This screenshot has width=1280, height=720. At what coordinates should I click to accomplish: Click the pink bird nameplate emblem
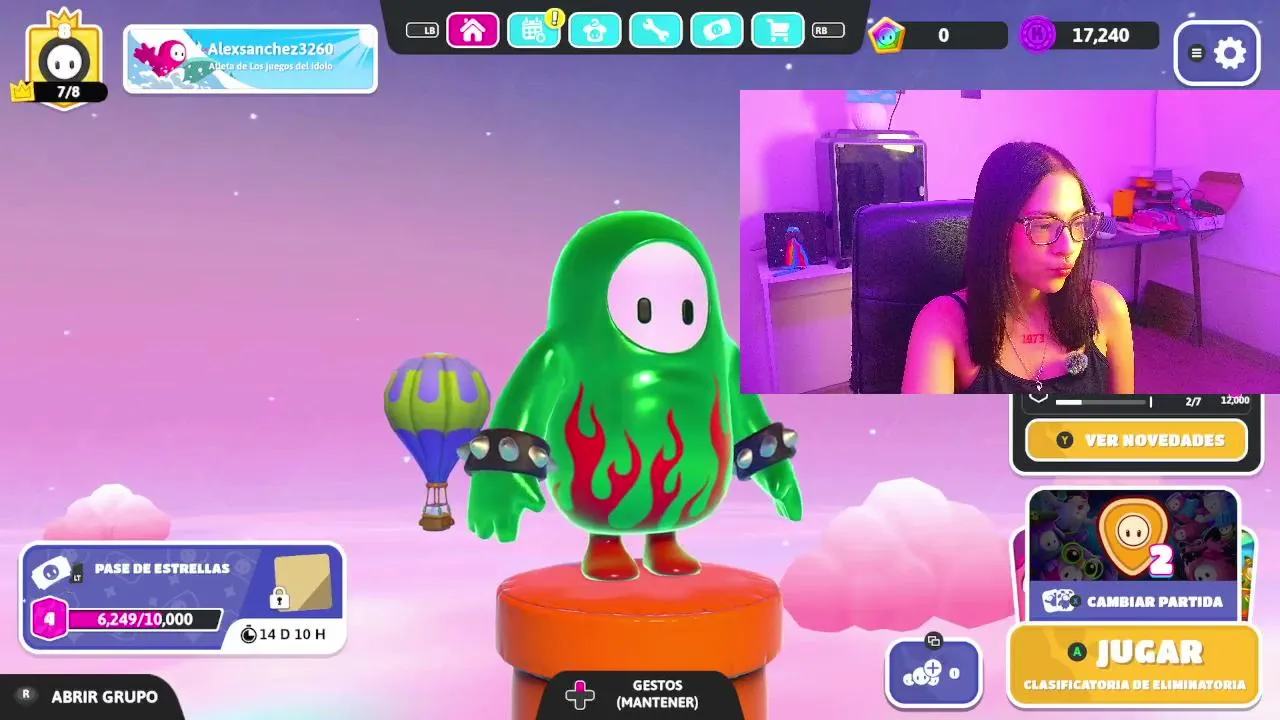coord(165,59)
